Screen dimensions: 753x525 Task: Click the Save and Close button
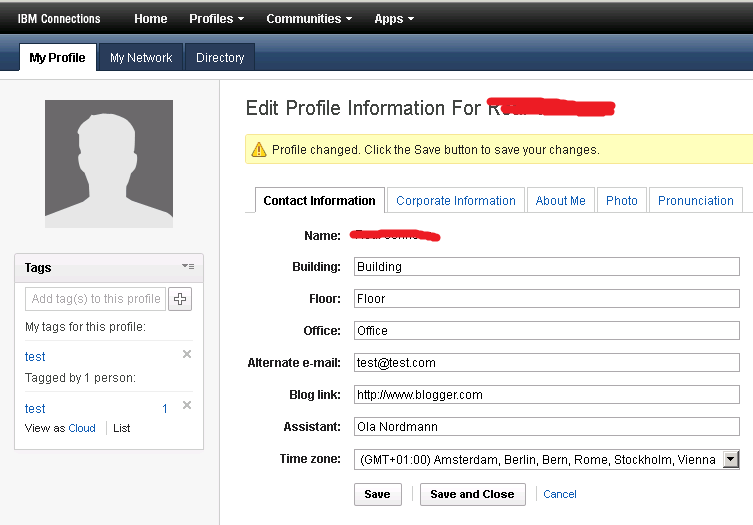point(473,494)
